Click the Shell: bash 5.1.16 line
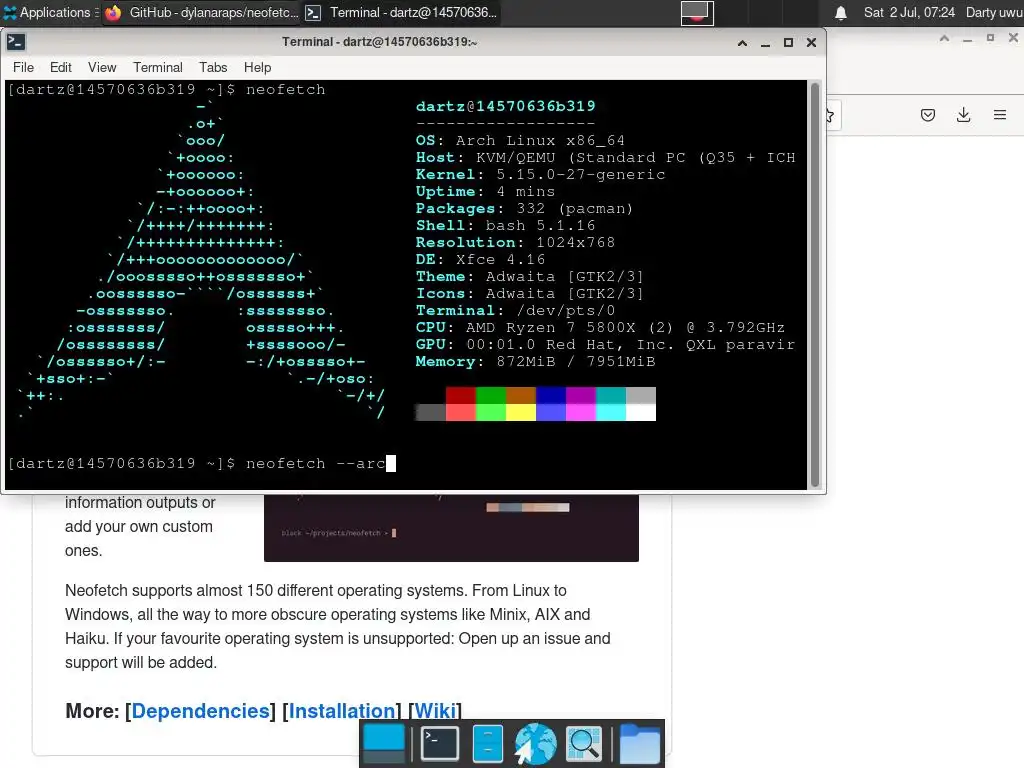This screenshot has height=768, width=1024. coord(505,225)
